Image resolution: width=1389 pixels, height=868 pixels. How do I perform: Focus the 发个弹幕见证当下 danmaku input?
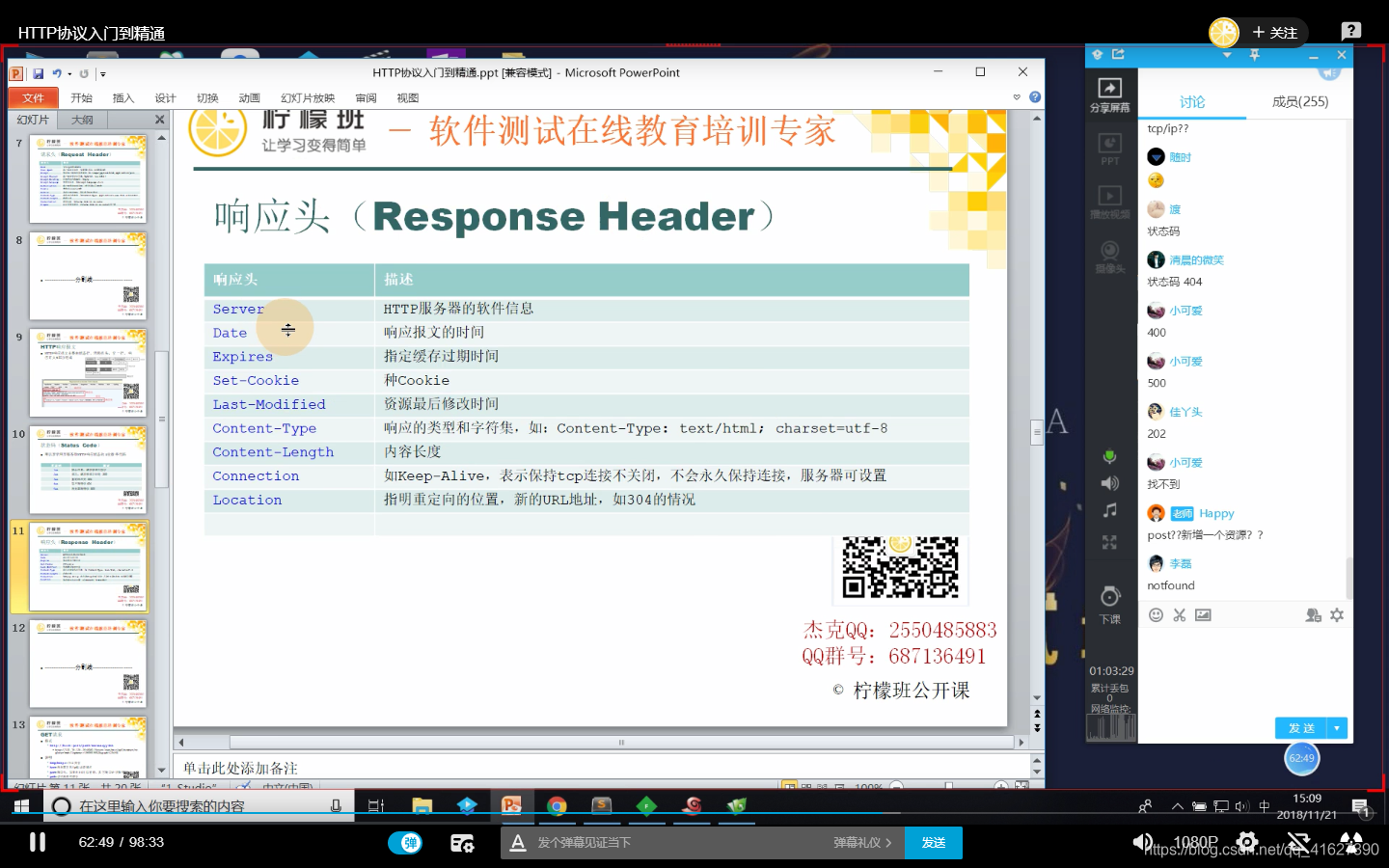coord(675,843)
